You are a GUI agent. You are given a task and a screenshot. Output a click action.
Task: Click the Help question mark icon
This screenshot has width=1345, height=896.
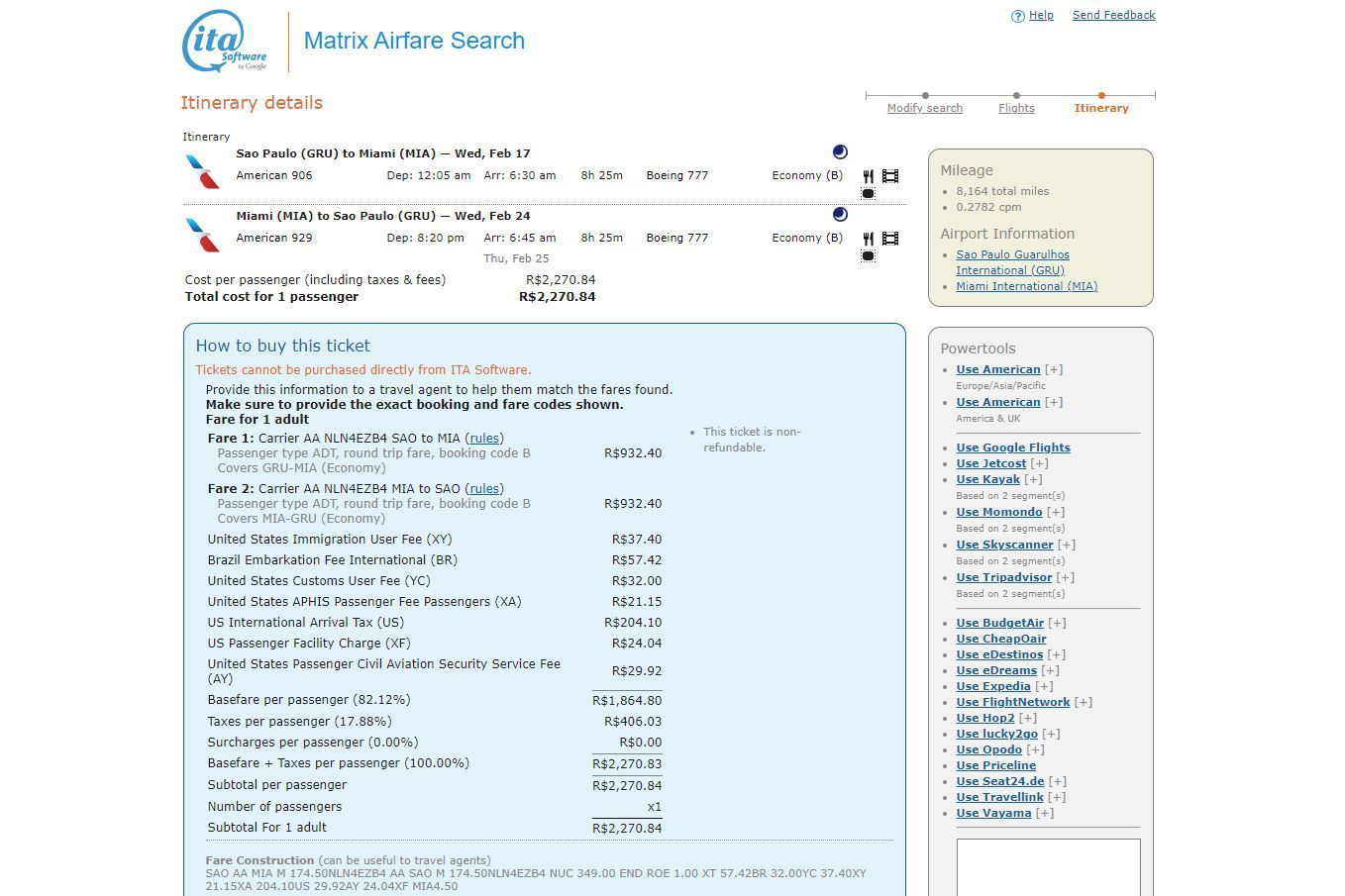point(1017,16)
